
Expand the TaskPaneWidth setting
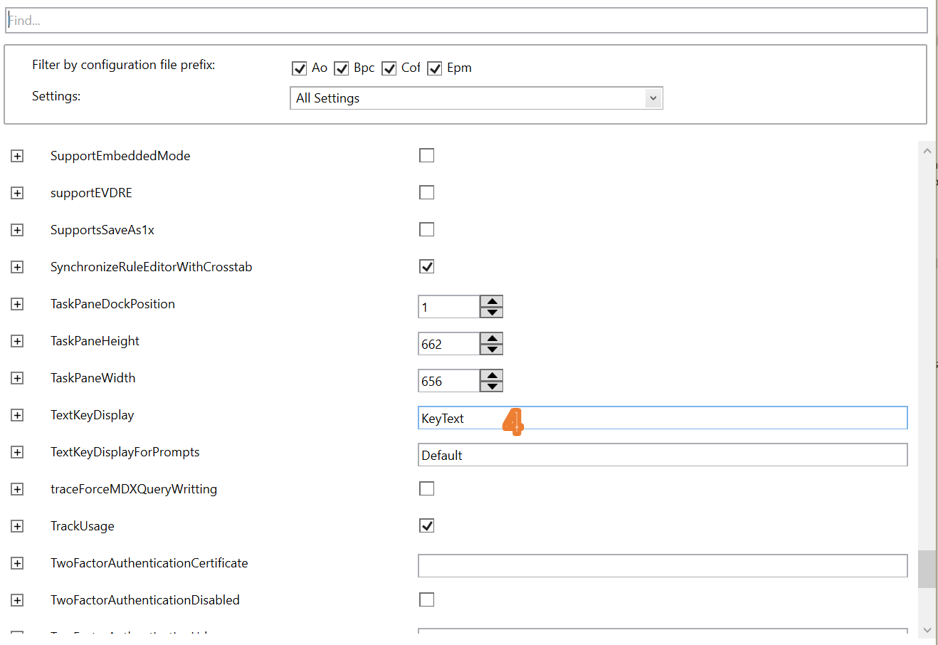tap(17, 379)
